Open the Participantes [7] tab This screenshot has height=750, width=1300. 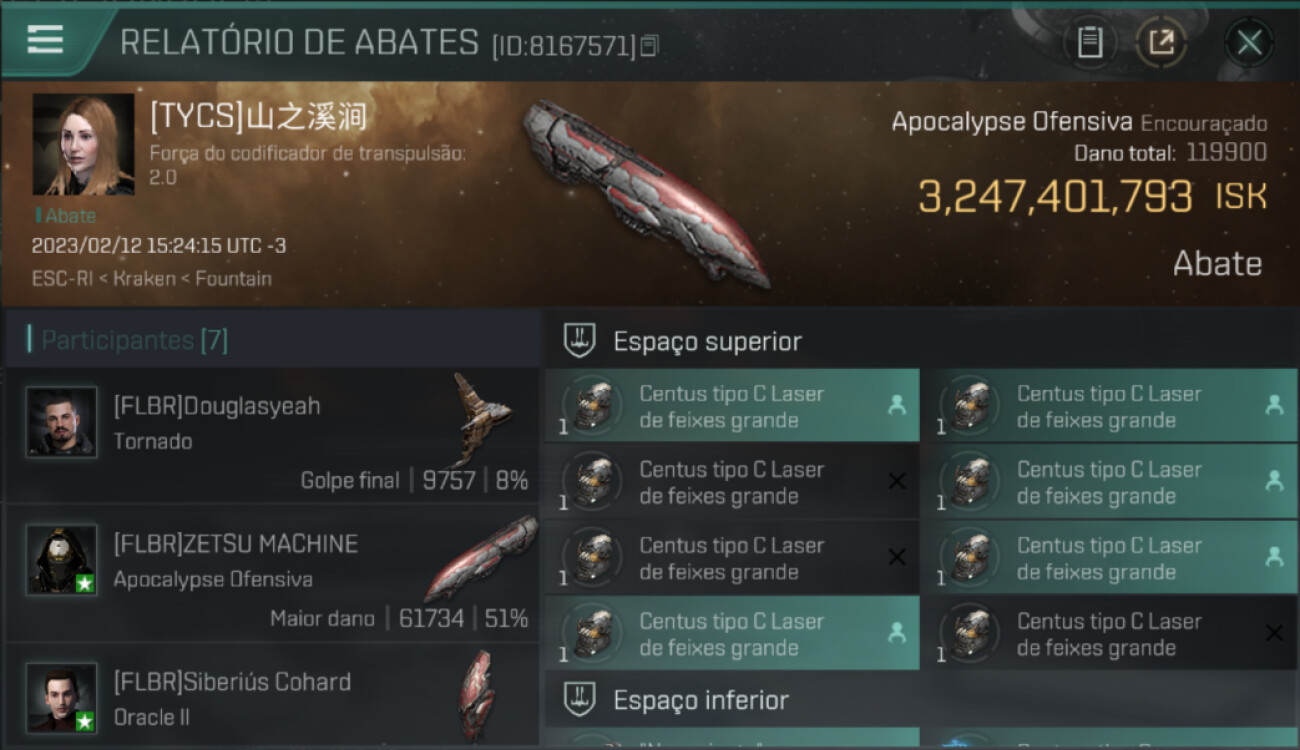134,340
